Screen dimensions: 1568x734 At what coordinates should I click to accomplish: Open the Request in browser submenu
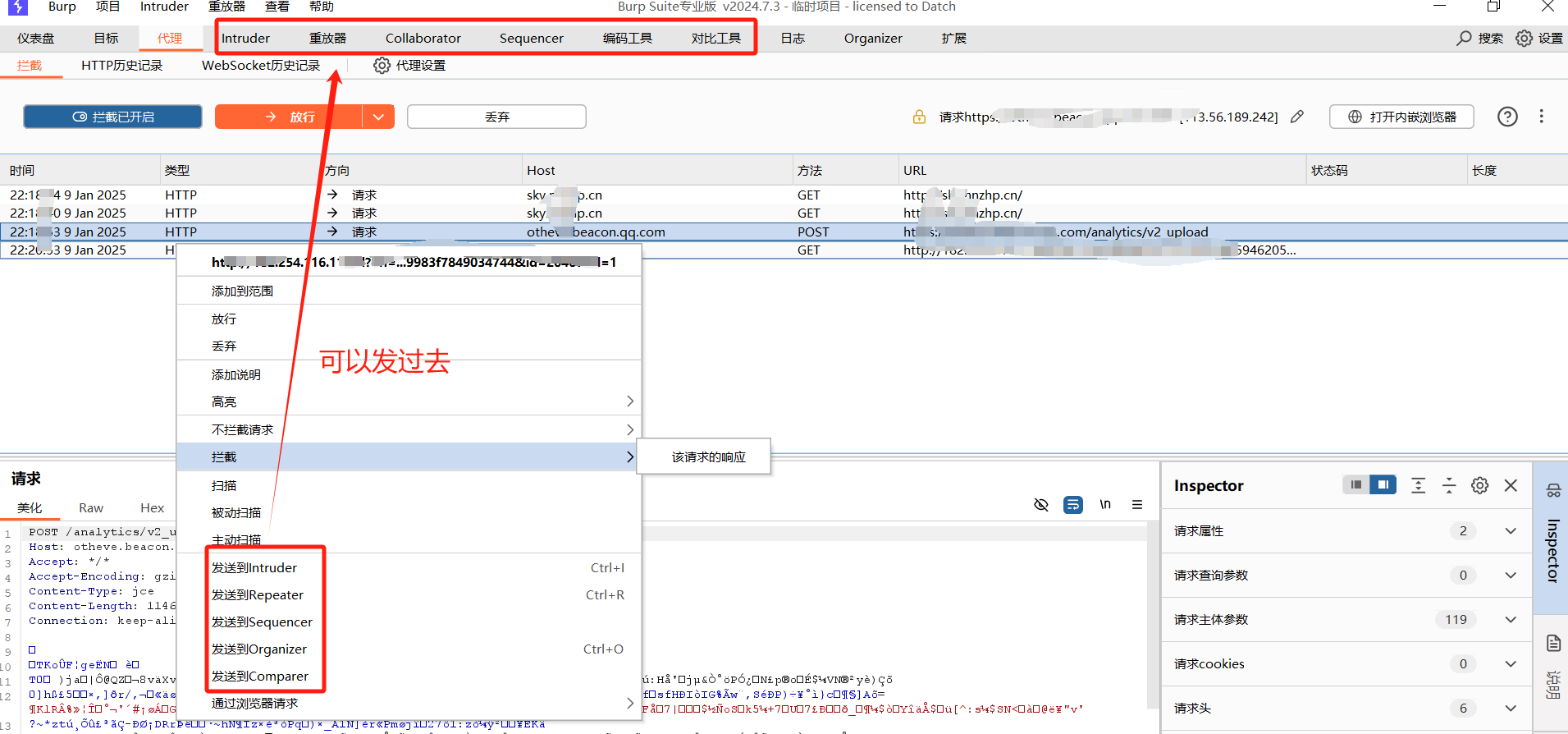(x=409, y=703)
